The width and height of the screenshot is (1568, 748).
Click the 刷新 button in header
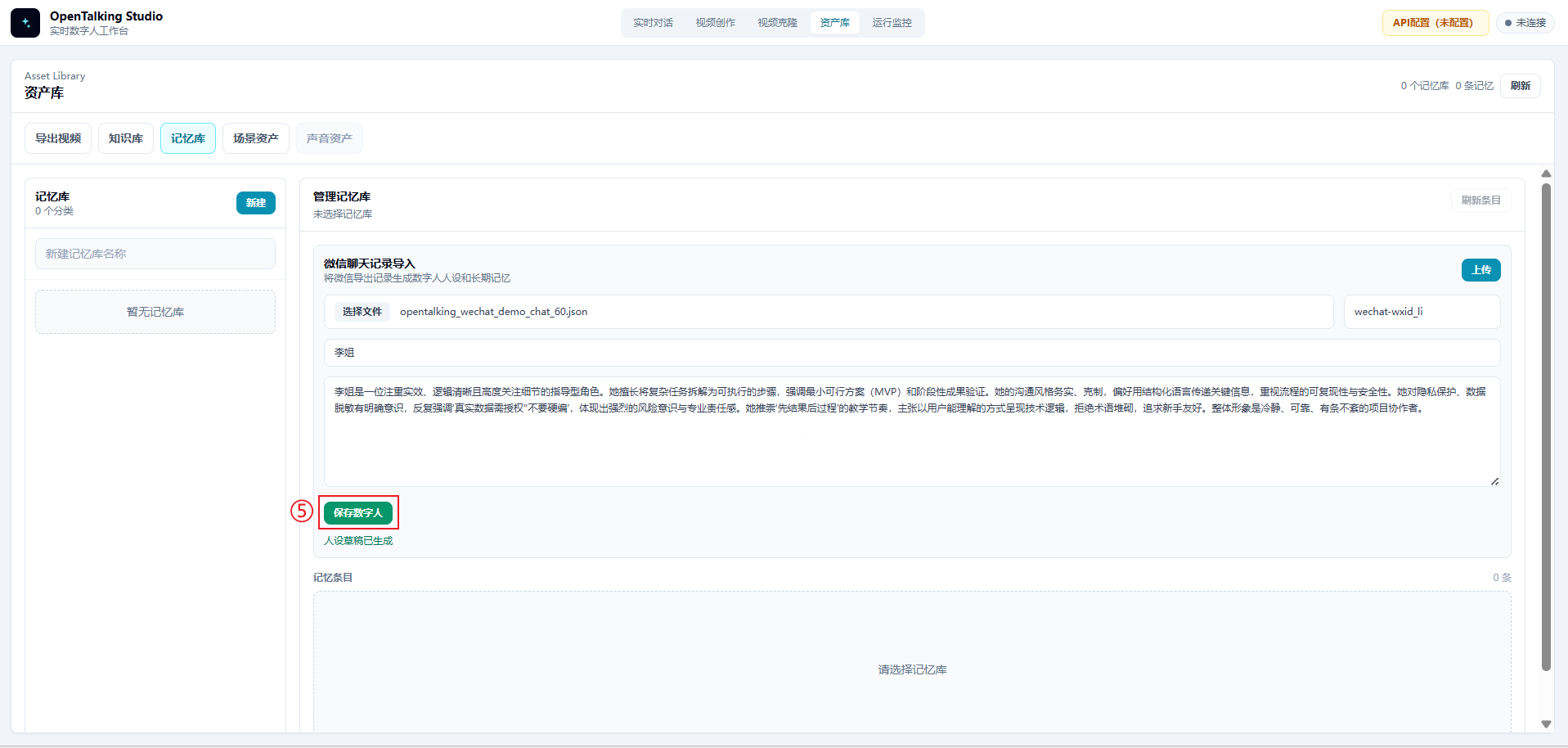[1521, 86]
